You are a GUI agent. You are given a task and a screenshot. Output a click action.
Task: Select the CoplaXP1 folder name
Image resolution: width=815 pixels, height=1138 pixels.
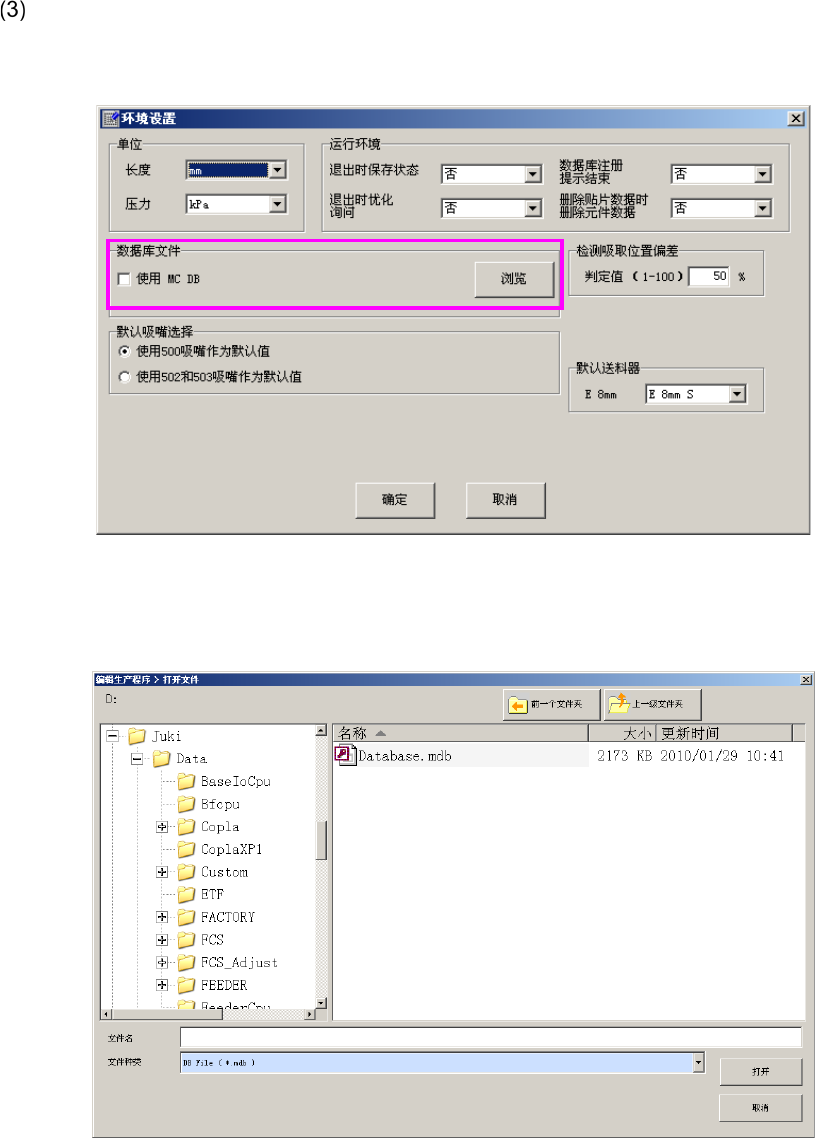pyautogui.click(x=232, y=849)
